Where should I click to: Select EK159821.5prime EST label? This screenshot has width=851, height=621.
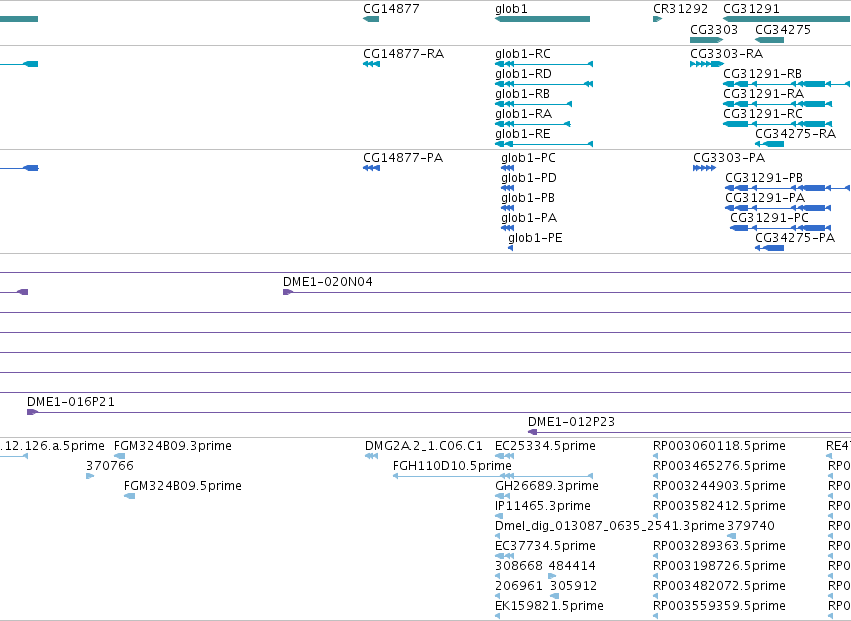click(549, 606)
